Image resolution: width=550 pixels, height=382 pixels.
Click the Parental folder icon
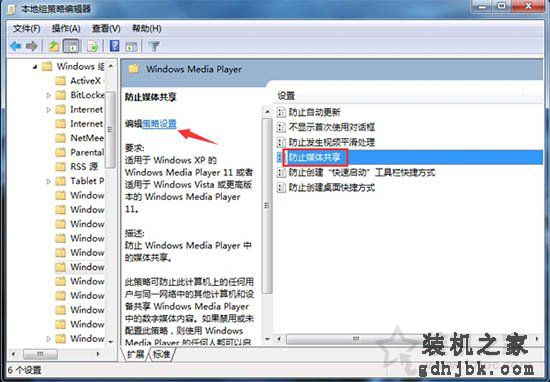tap(61, 153)
